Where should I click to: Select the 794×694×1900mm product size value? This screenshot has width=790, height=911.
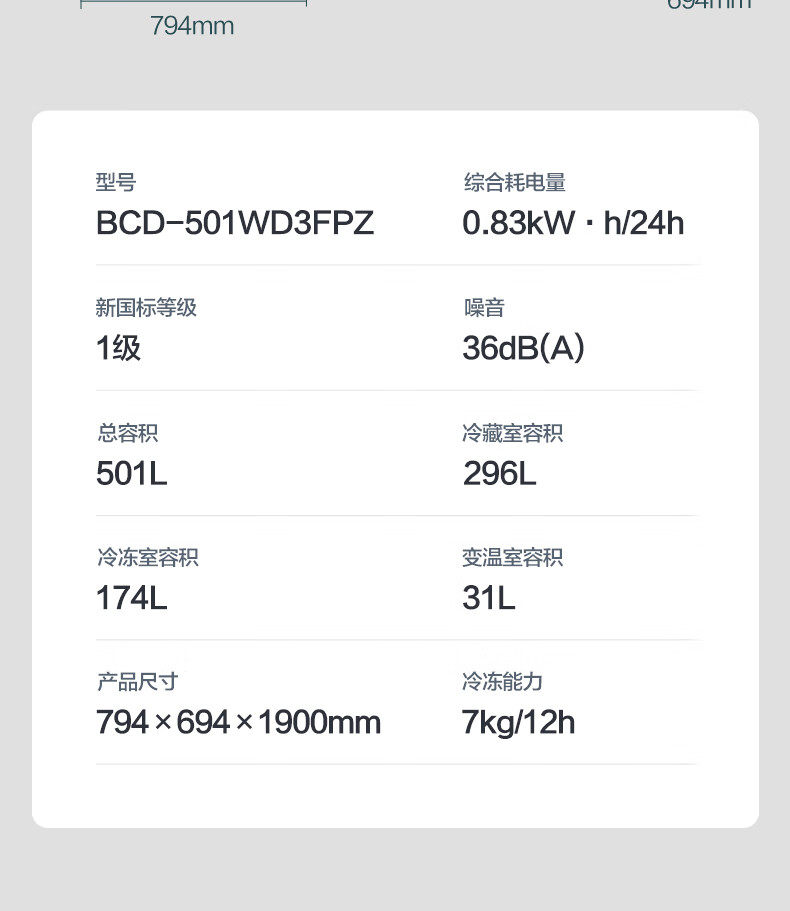(x=238, y=722)
